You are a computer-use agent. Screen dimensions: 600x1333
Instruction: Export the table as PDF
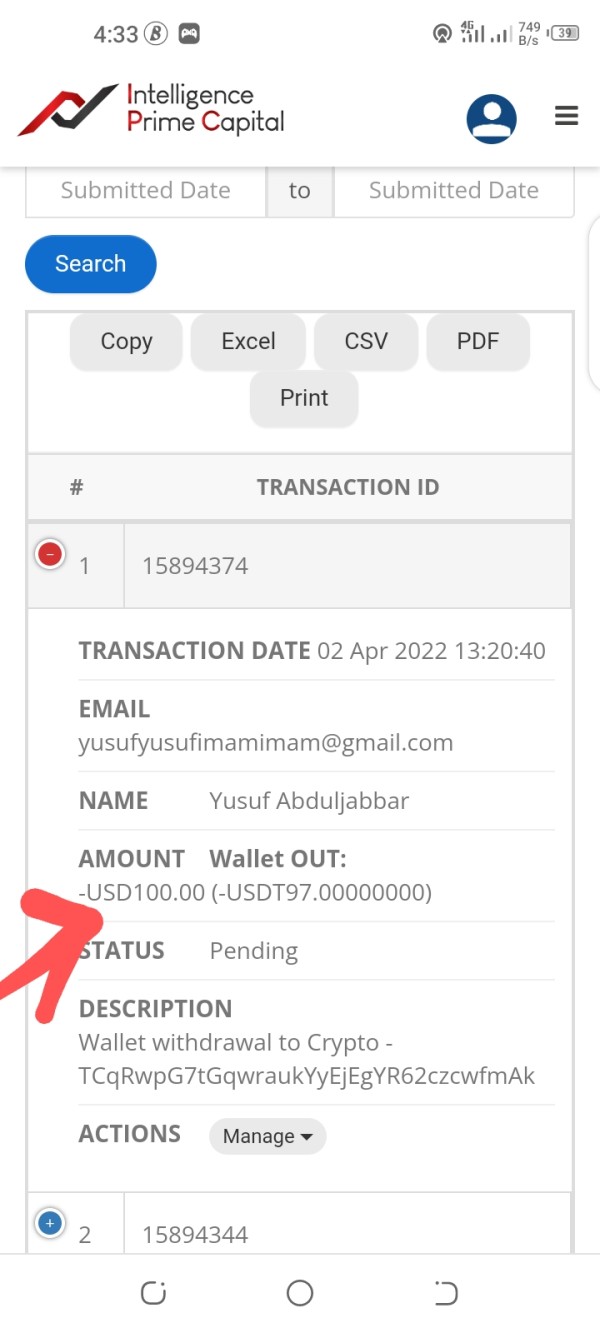point(477,341)
